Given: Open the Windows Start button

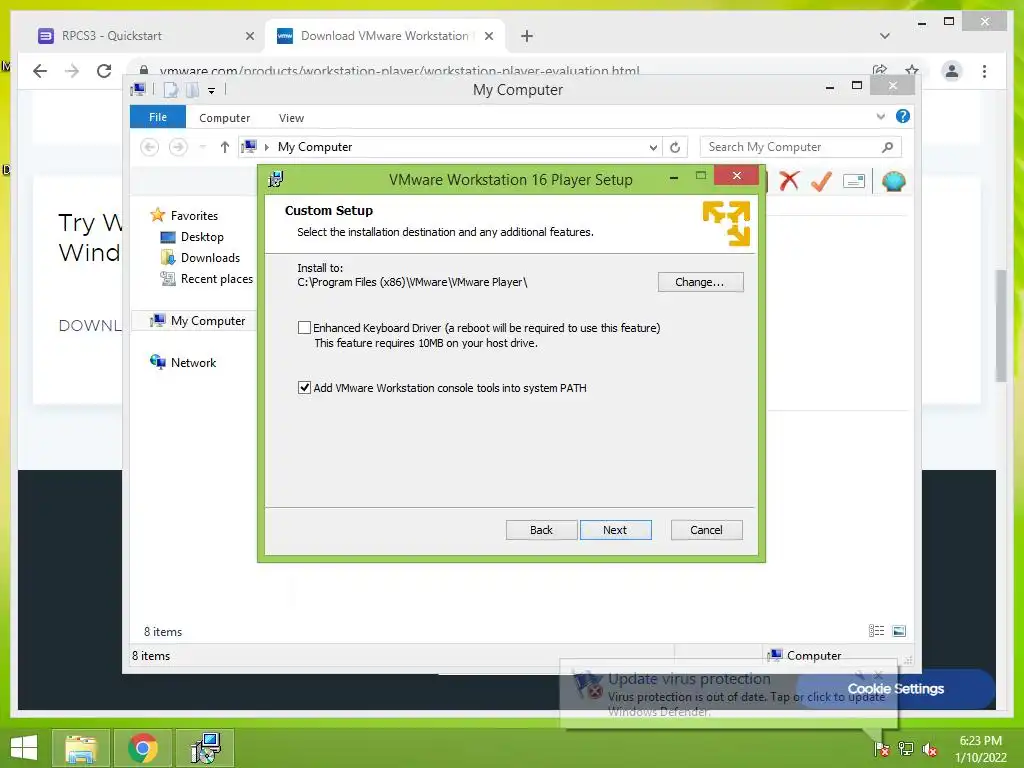Looking at the screenshot, I should click(x=24, y=748).
